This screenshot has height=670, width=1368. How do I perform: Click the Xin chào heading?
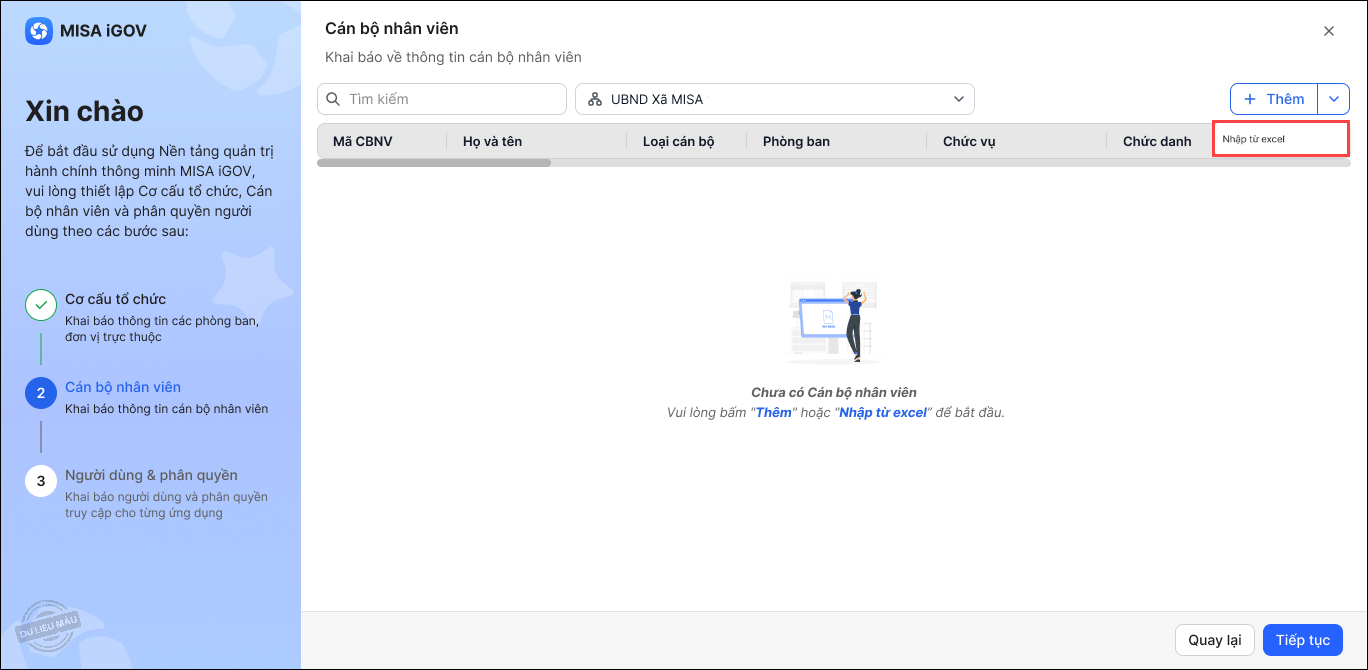(84, 111)
